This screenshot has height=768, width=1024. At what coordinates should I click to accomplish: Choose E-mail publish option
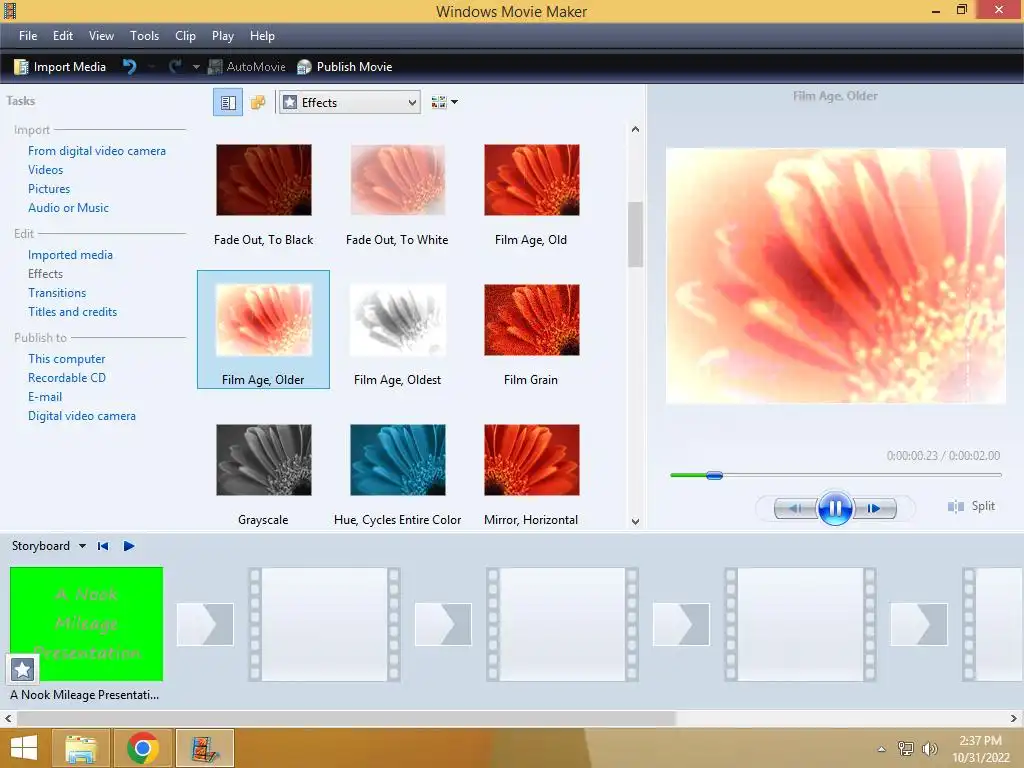[45, 397]
